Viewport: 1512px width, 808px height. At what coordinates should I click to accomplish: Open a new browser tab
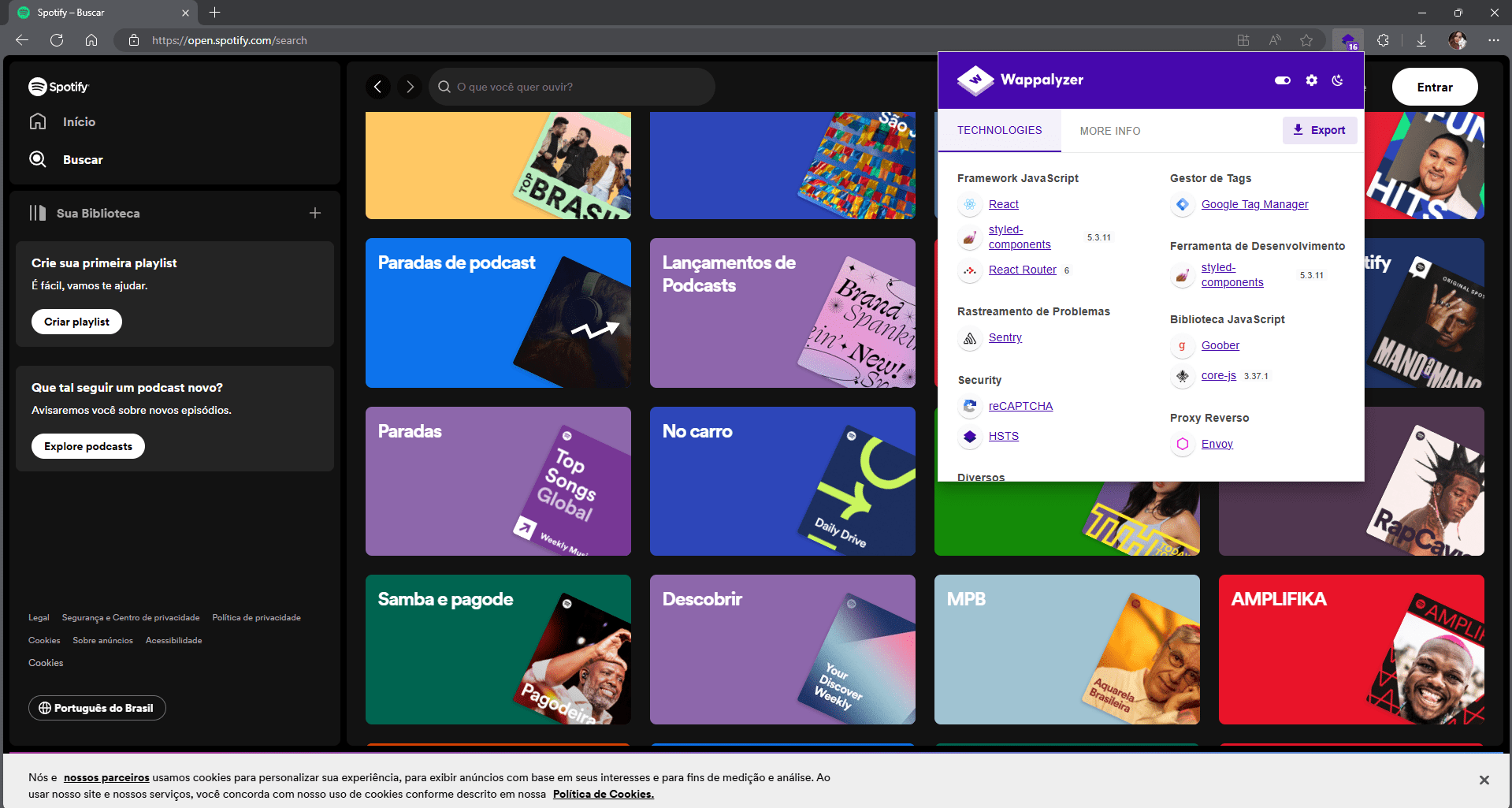(215, 13)
